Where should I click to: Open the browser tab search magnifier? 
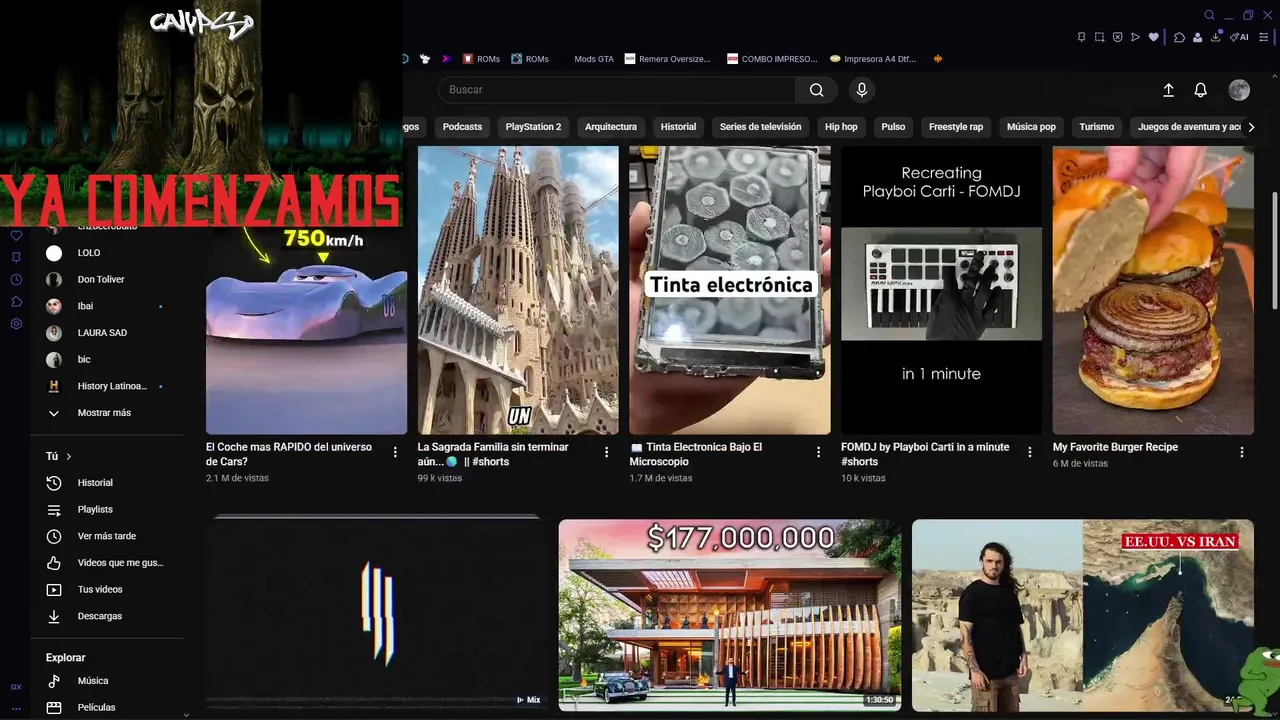click(x=1210, y=15)
